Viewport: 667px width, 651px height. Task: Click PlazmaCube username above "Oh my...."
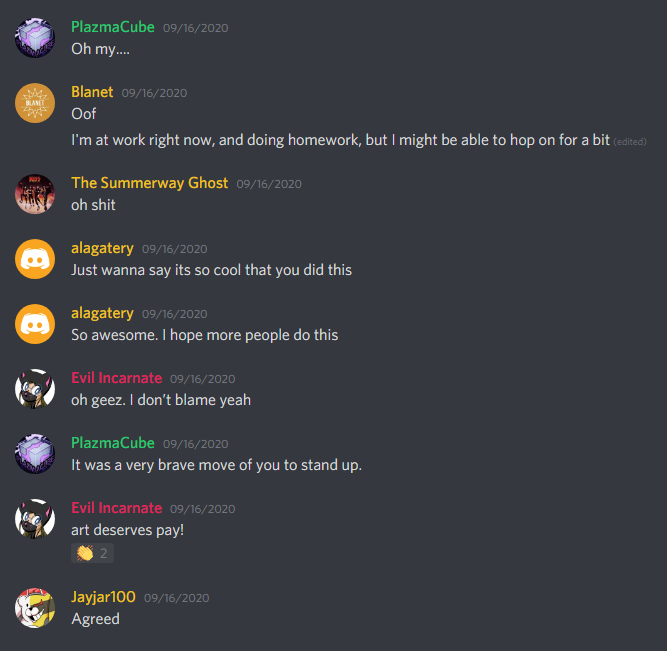coord(113,27)
